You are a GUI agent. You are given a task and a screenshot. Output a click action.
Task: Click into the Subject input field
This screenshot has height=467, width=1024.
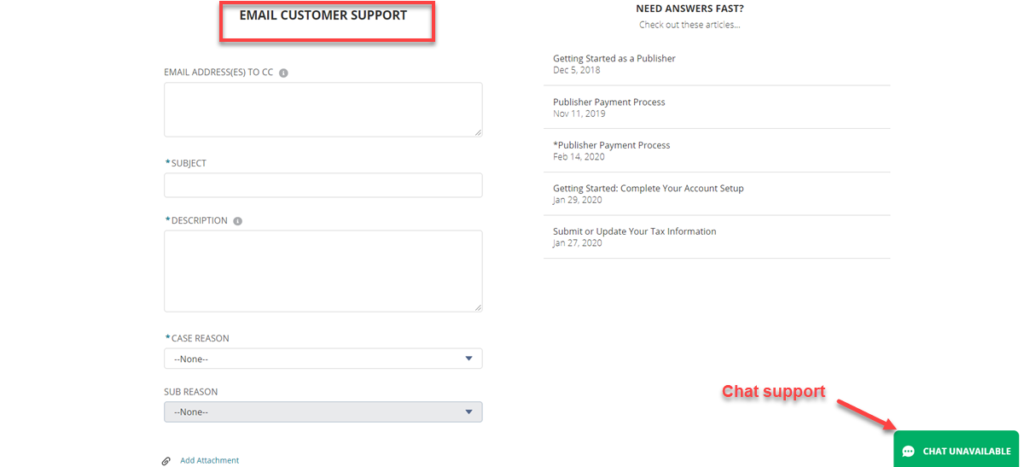(x=323, y=185)
